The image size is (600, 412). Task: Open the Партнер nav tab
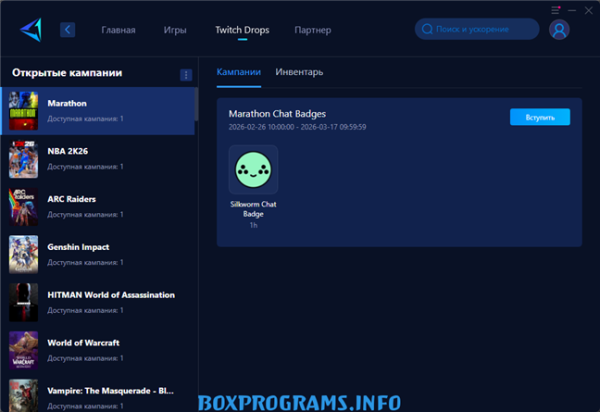pyautogui.click(x=313, y=30)
